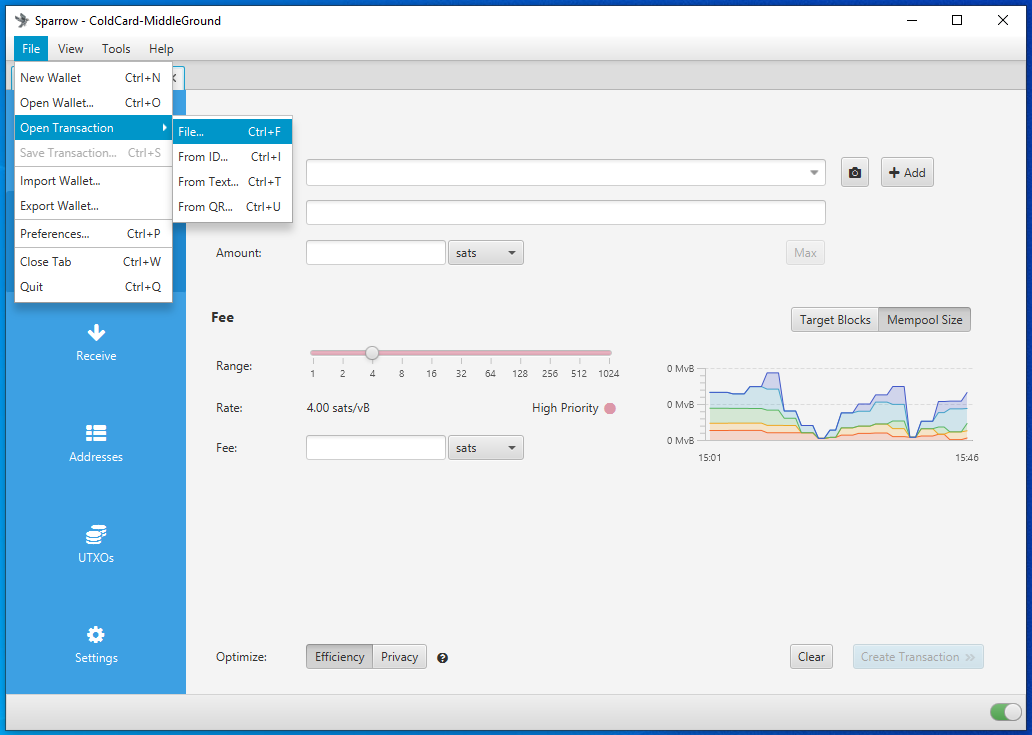Select From QR... submenu entry

(232, 207)
